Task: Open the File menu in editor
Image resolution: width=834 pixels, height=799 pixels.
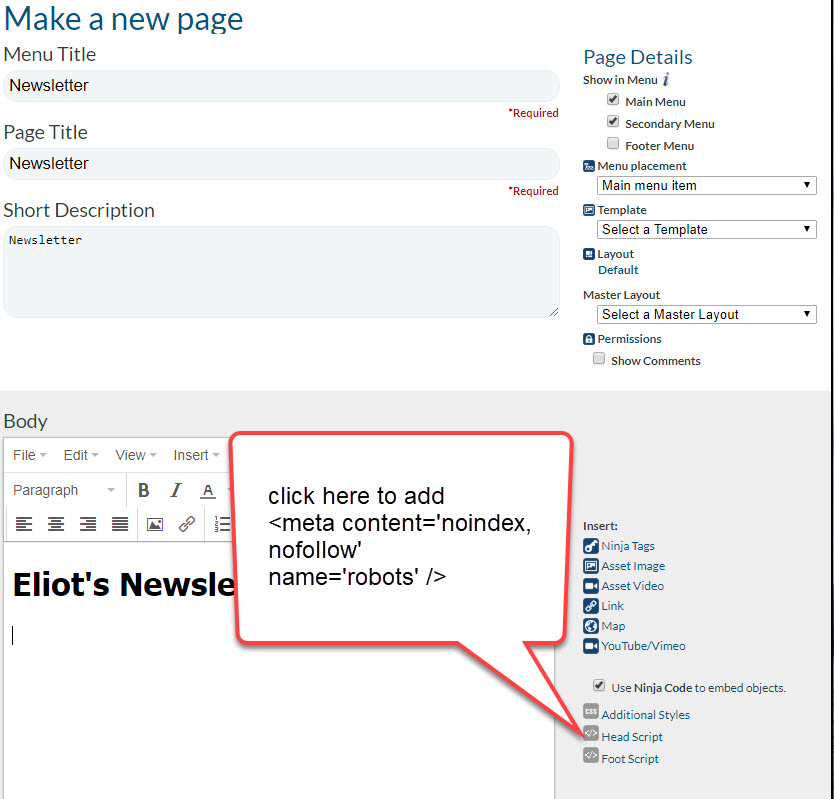Action: [30, 455]
